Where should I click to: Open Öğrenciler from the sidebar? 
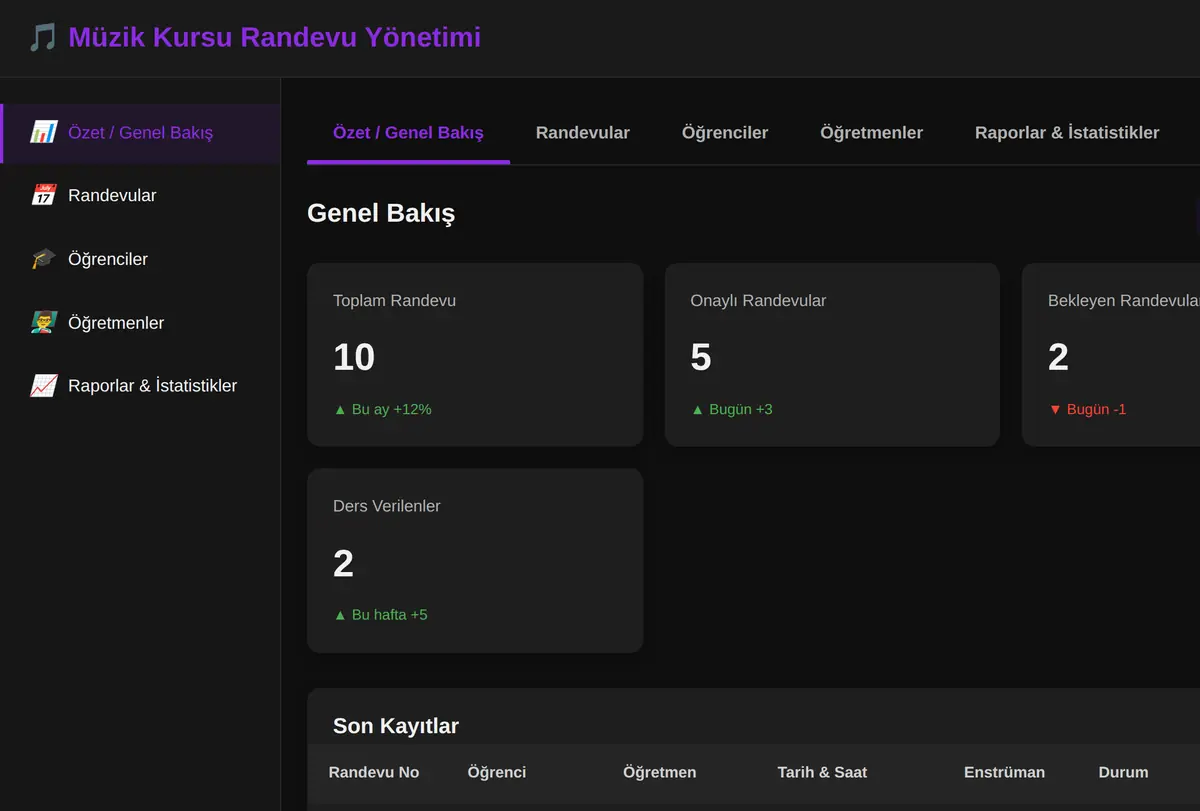[140, 259]
